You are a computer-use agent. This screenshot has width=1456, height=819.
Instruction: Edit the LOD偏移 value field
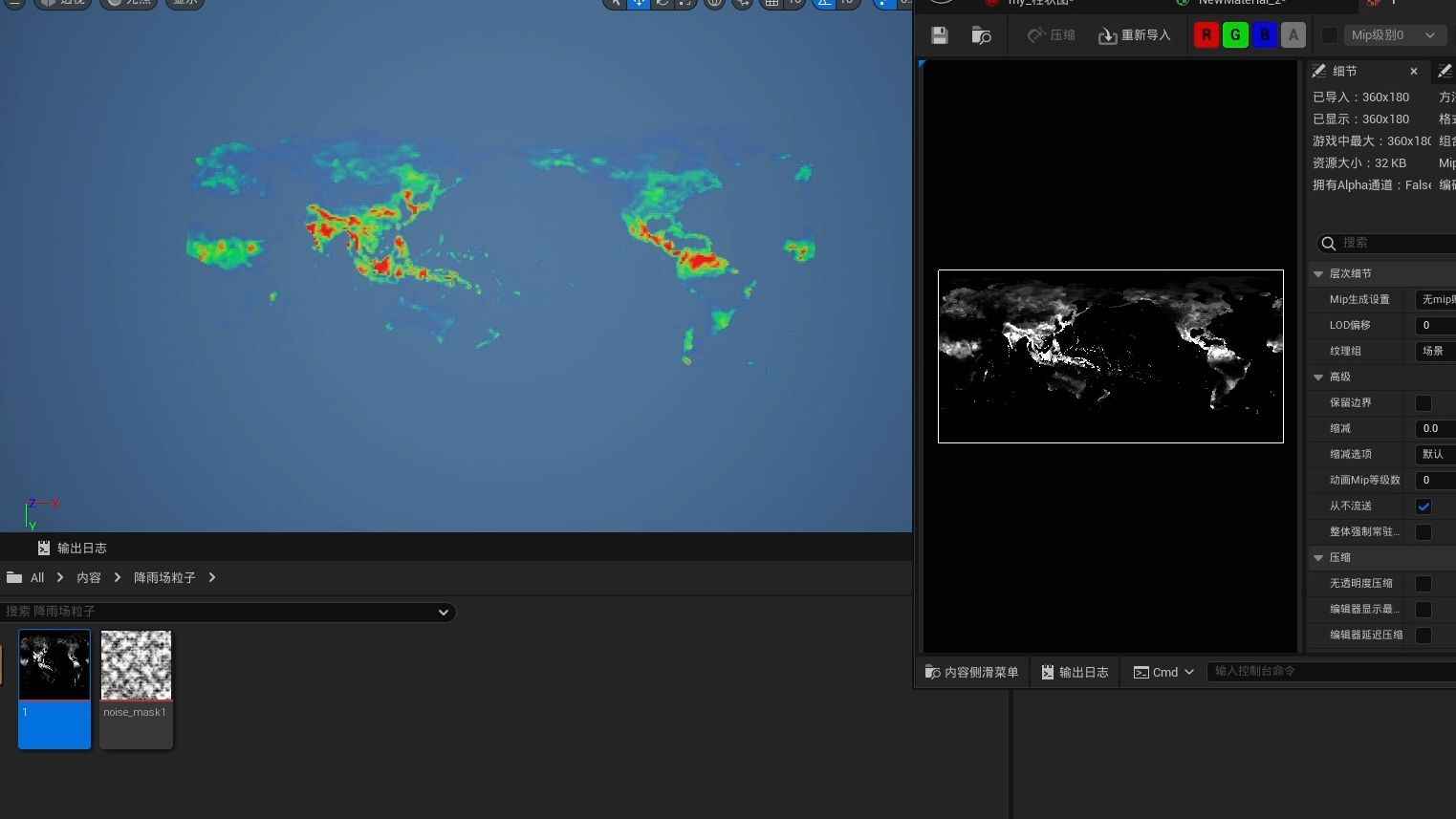1436,326
